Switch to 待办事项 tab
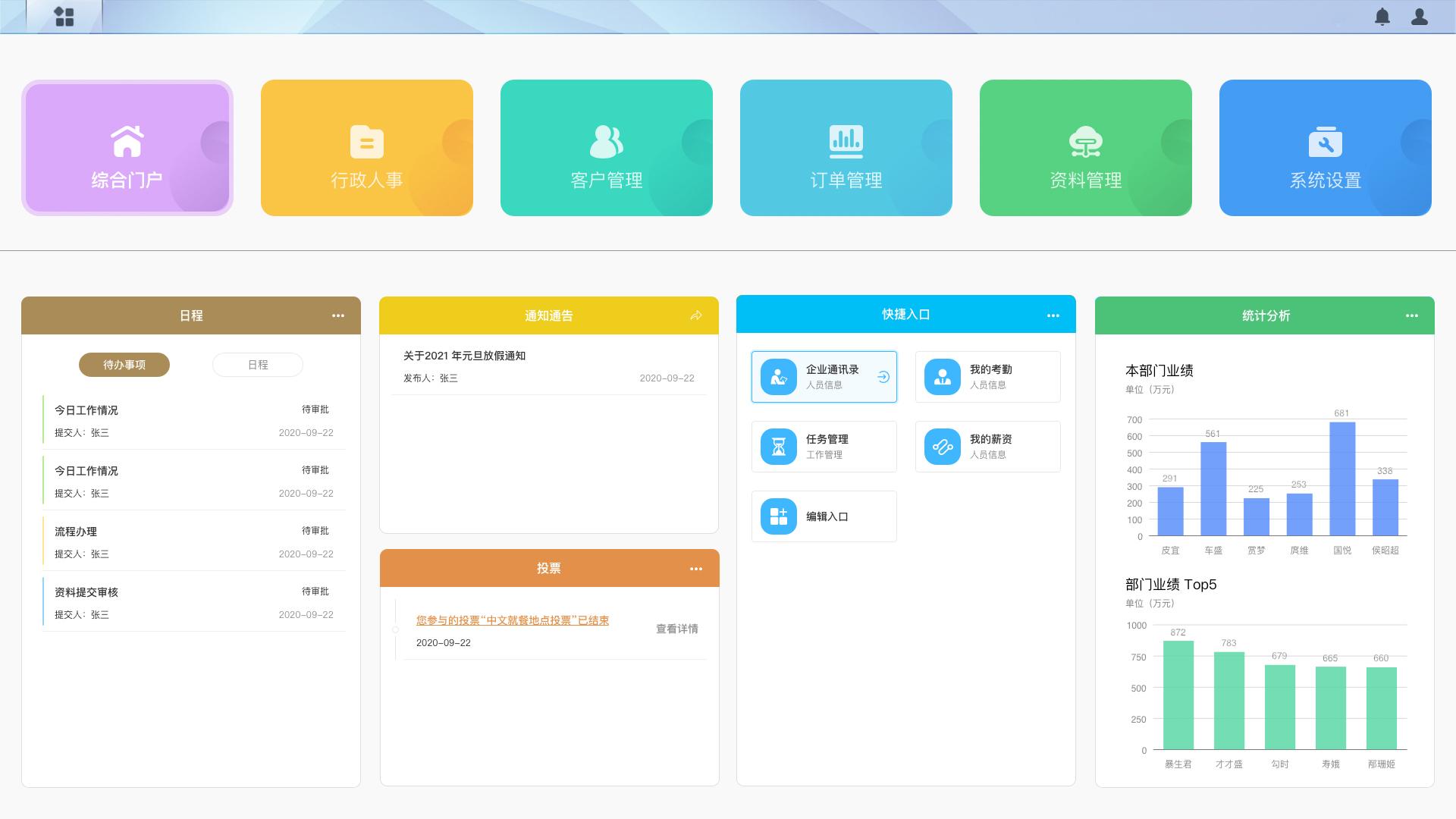 (x=124, y=365)
